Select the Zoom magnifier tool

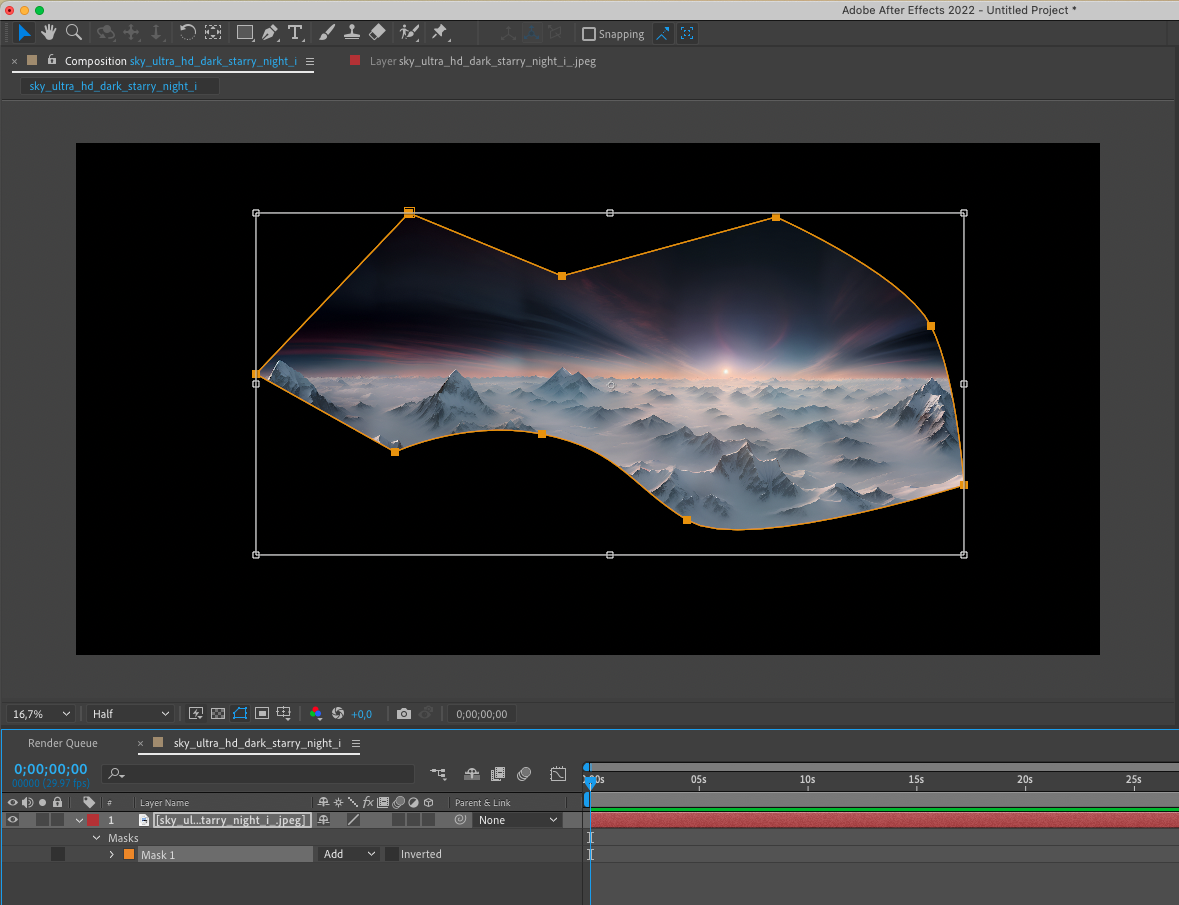(x=73, y=33)
